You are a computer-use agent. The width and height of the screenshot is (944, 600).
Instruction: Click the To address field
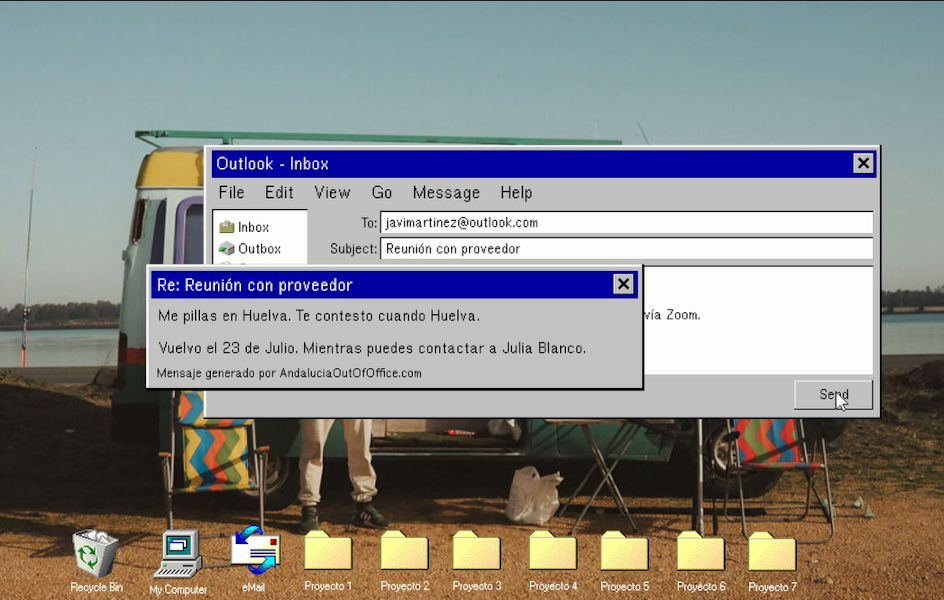click(x=626, y=223)
